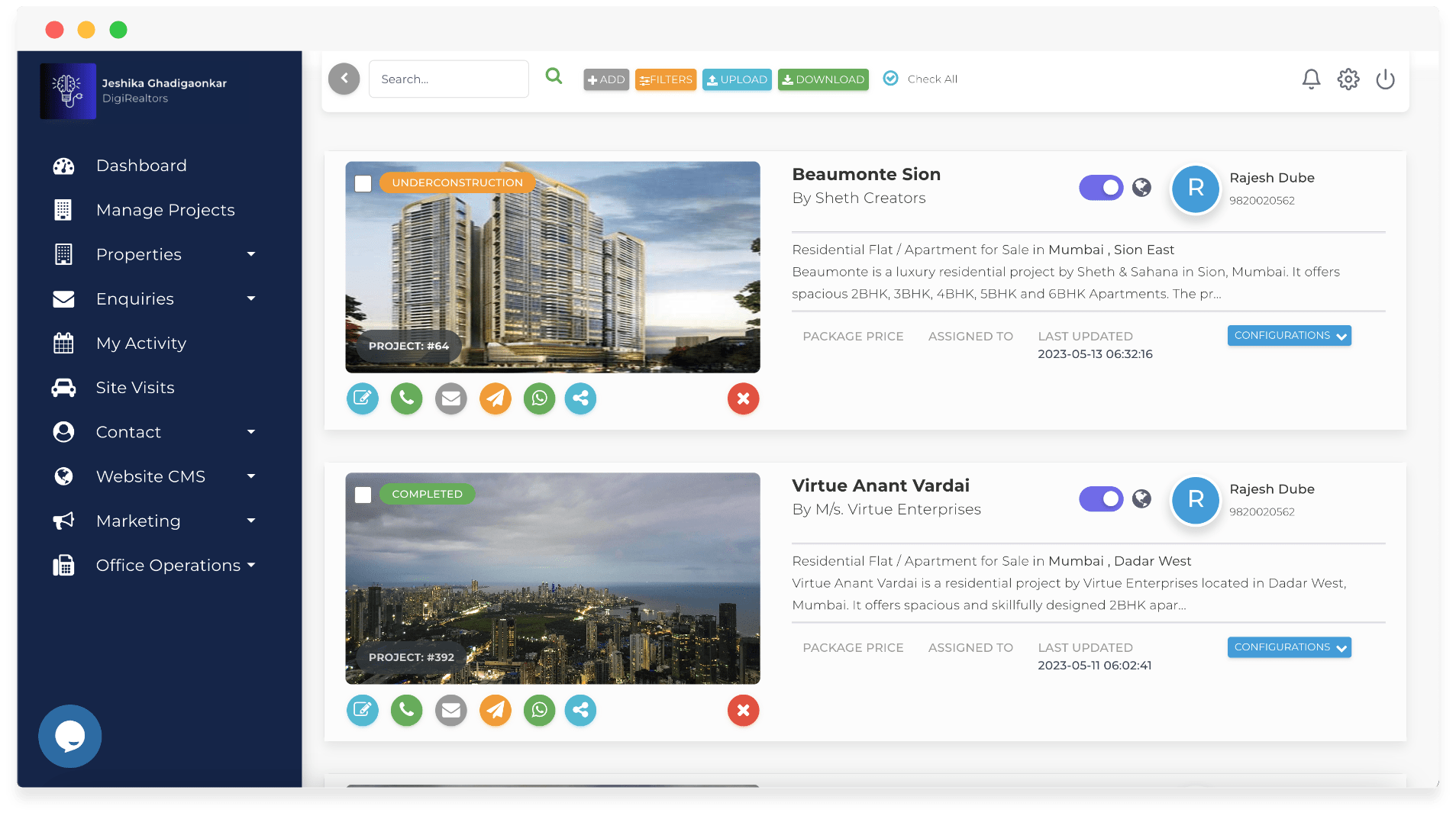Expand the Properties menu in sidebar
Screen dimensions: 1456x816
(x=139, y=254)
